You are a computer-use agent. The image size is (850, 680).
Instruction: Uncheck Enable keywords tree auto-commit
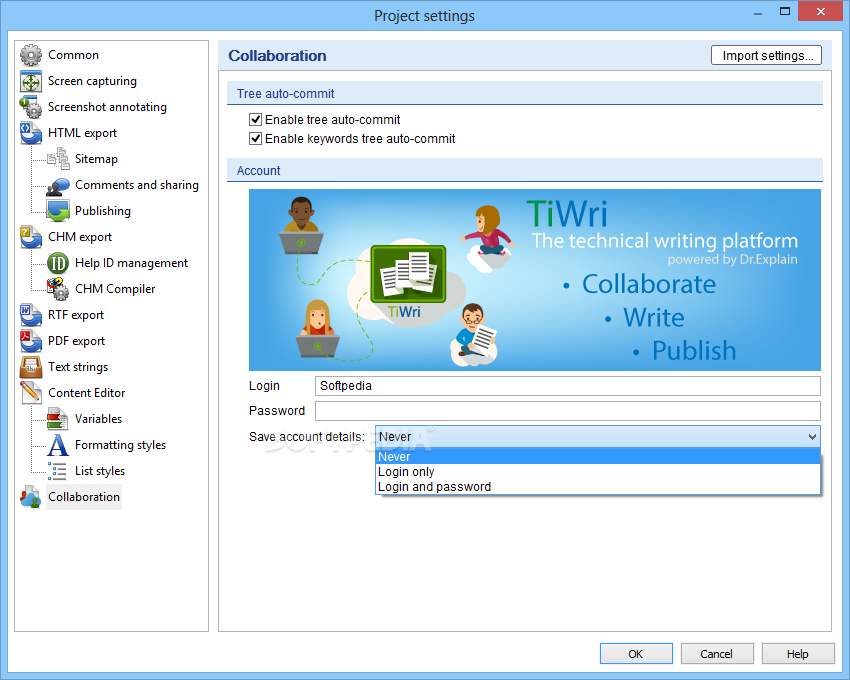(255, 139)
